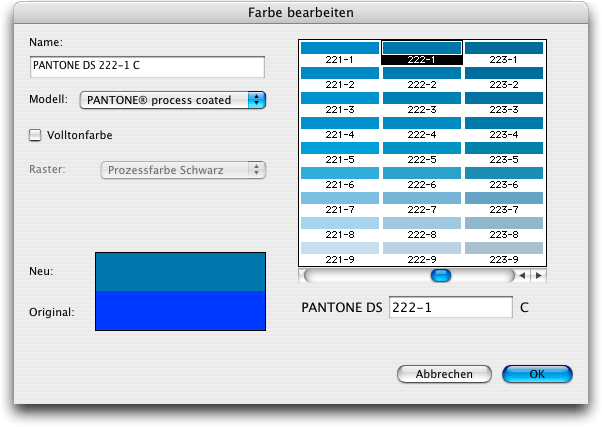Select swatch 223-1
602x427 pixels.
pos(504,53)
